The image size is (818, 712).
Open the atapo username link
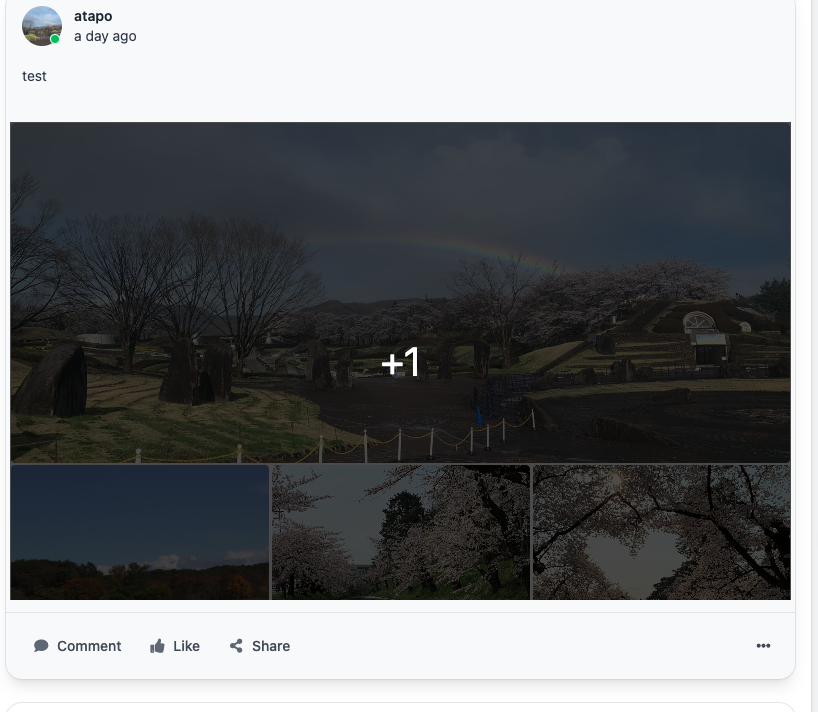coord(93,16)
